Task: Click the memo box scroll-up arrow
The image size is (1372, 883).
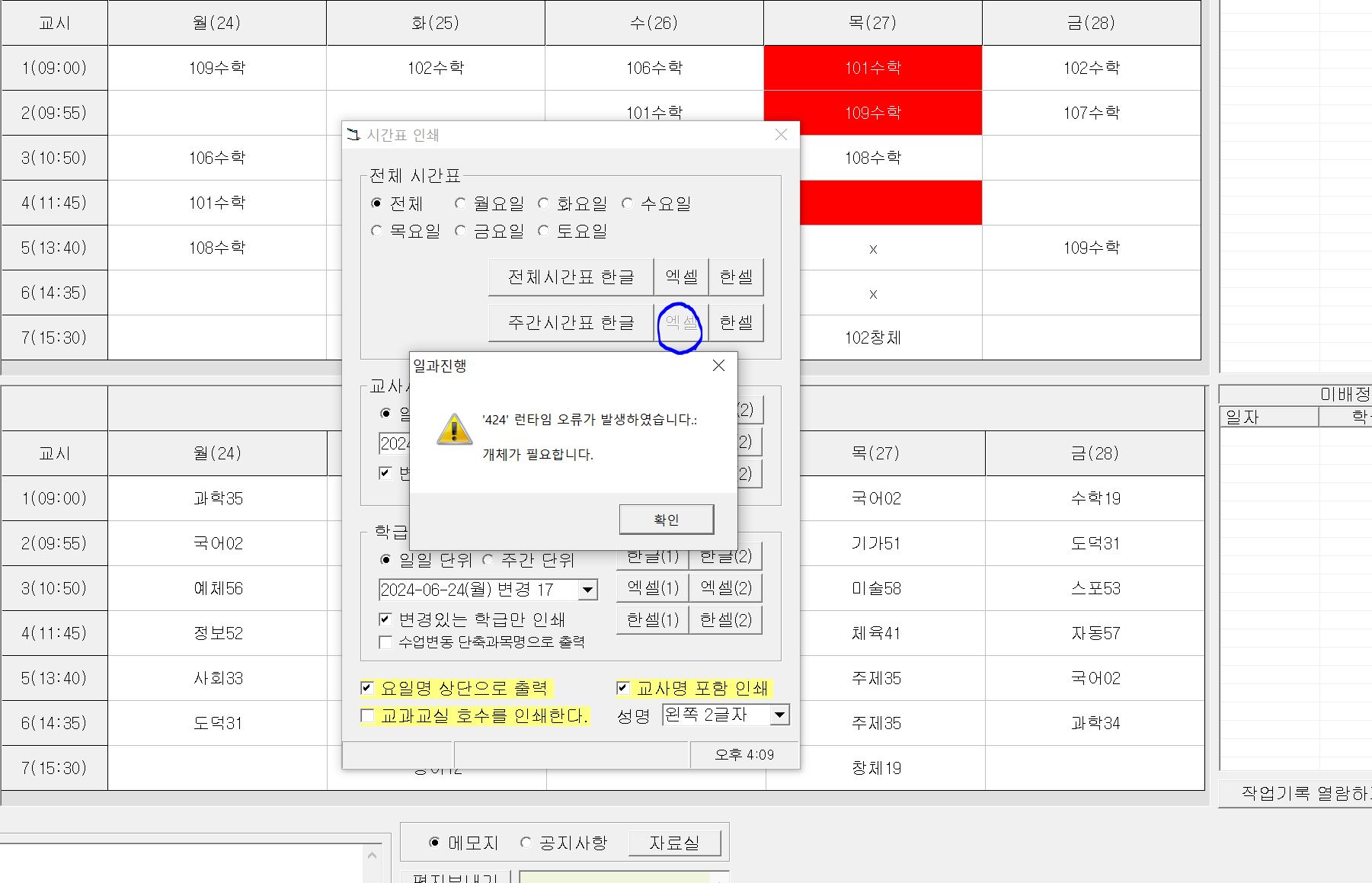Action: tap(372, 856)
